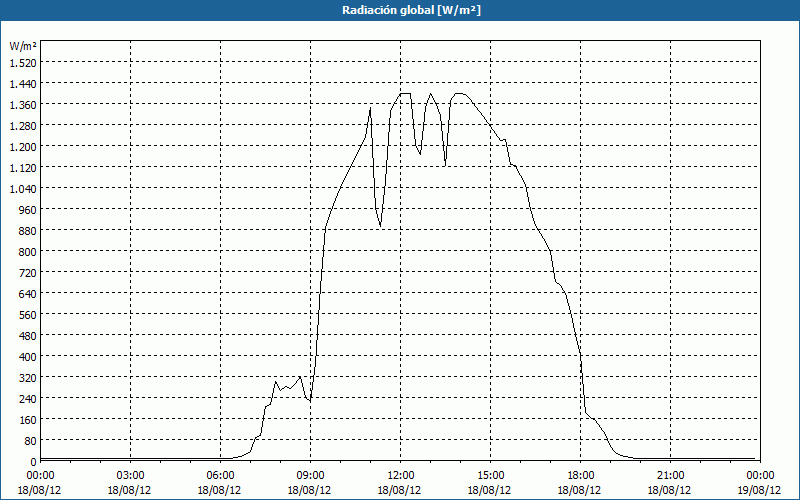
Task: Click the 480 y-axis label
Action: click(28, 335)
